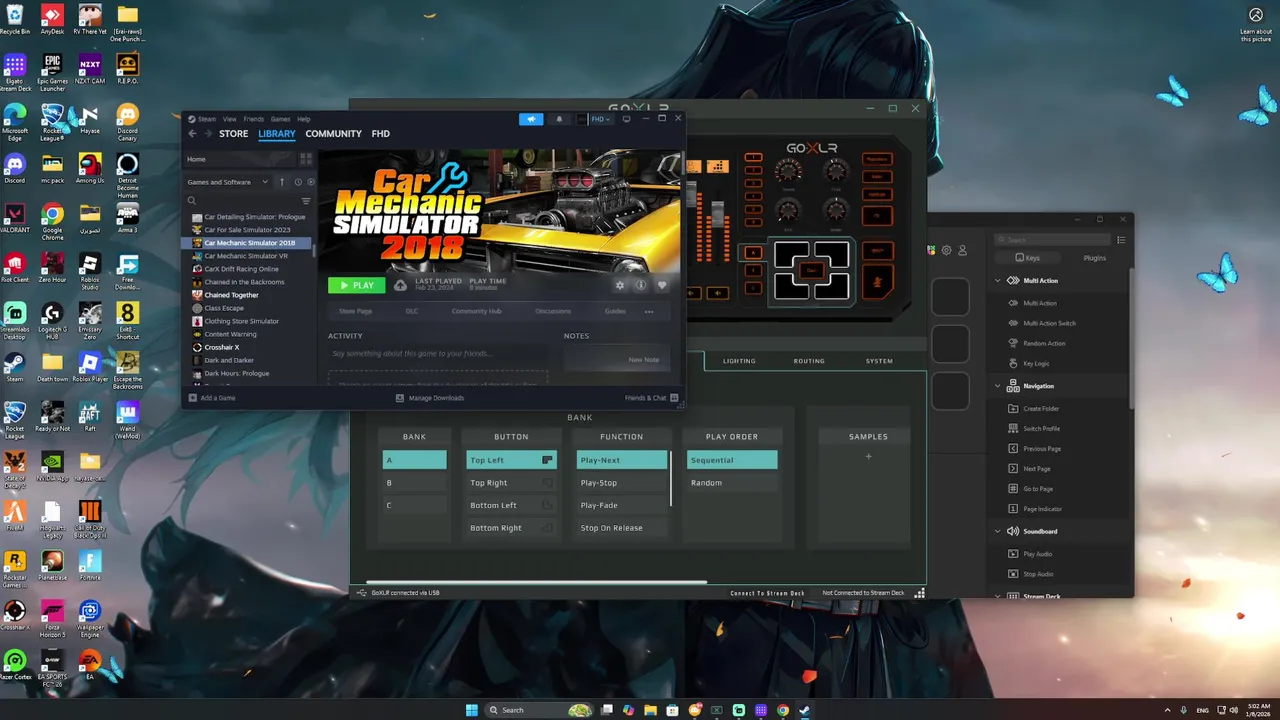Switch to LIGHTING tab in GoXLR

click(x=739, y=361)
